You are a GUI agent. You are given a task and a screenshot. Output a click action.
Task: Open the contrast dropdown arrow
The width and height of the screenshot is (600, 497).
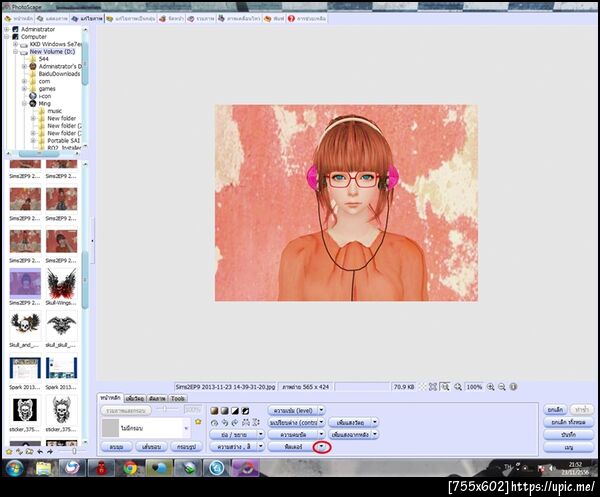(321, 422)
